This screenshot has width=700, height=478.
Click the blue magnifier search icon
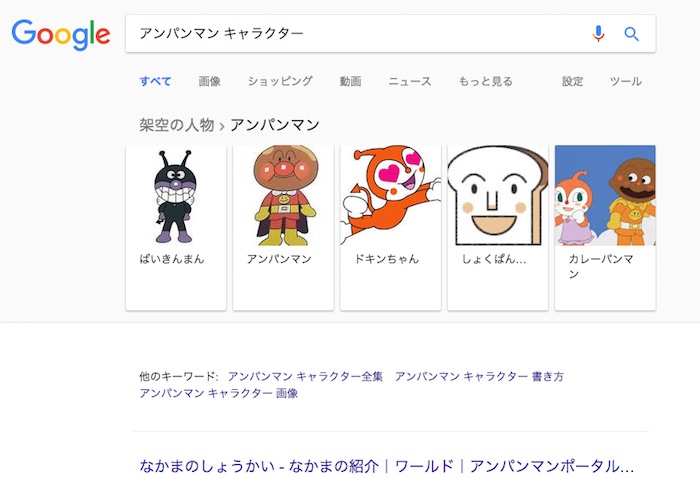point(631,33)
